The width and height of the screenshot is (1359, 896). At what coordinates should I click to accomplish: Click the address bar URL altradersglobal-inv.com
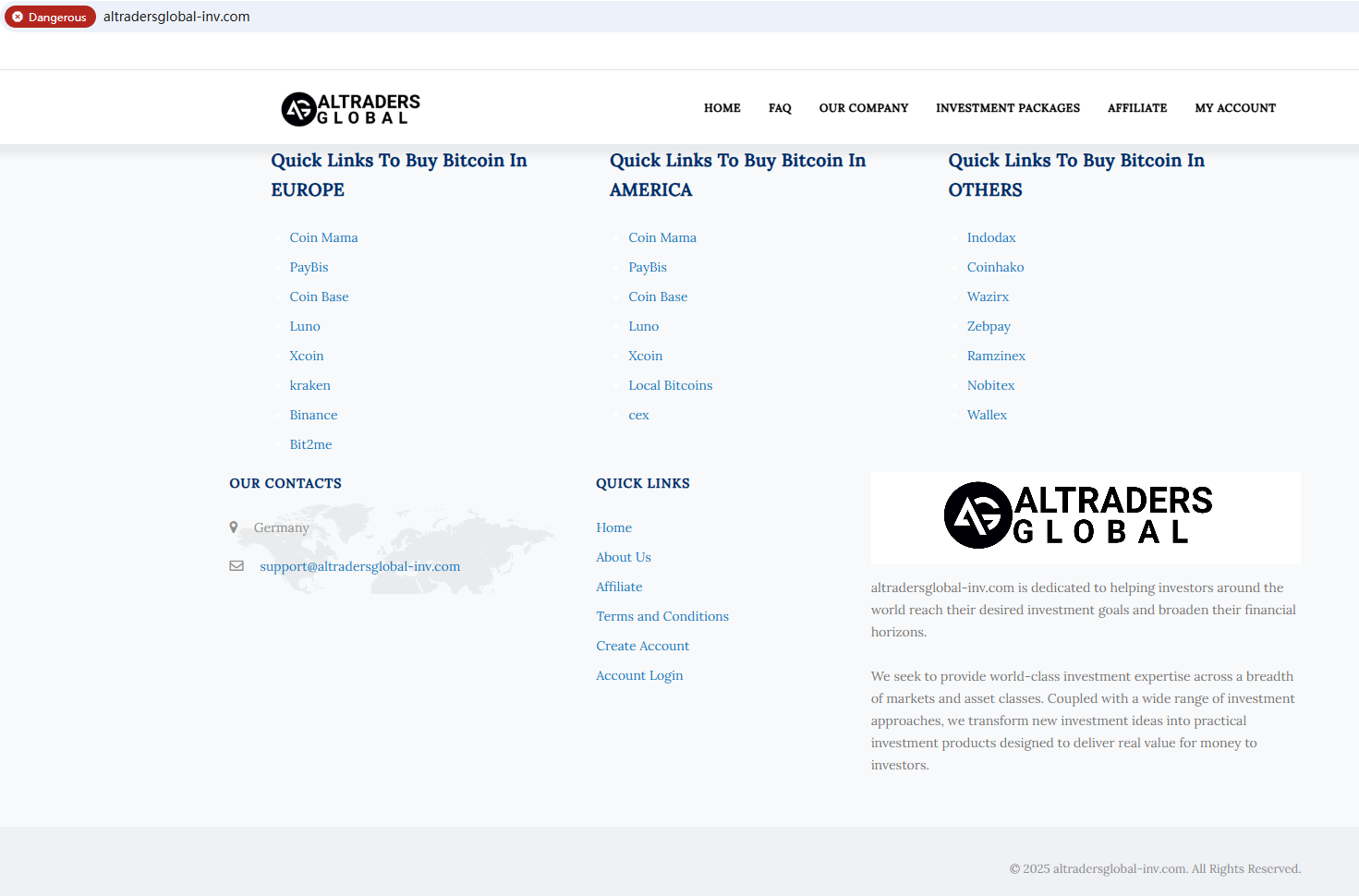176,17
